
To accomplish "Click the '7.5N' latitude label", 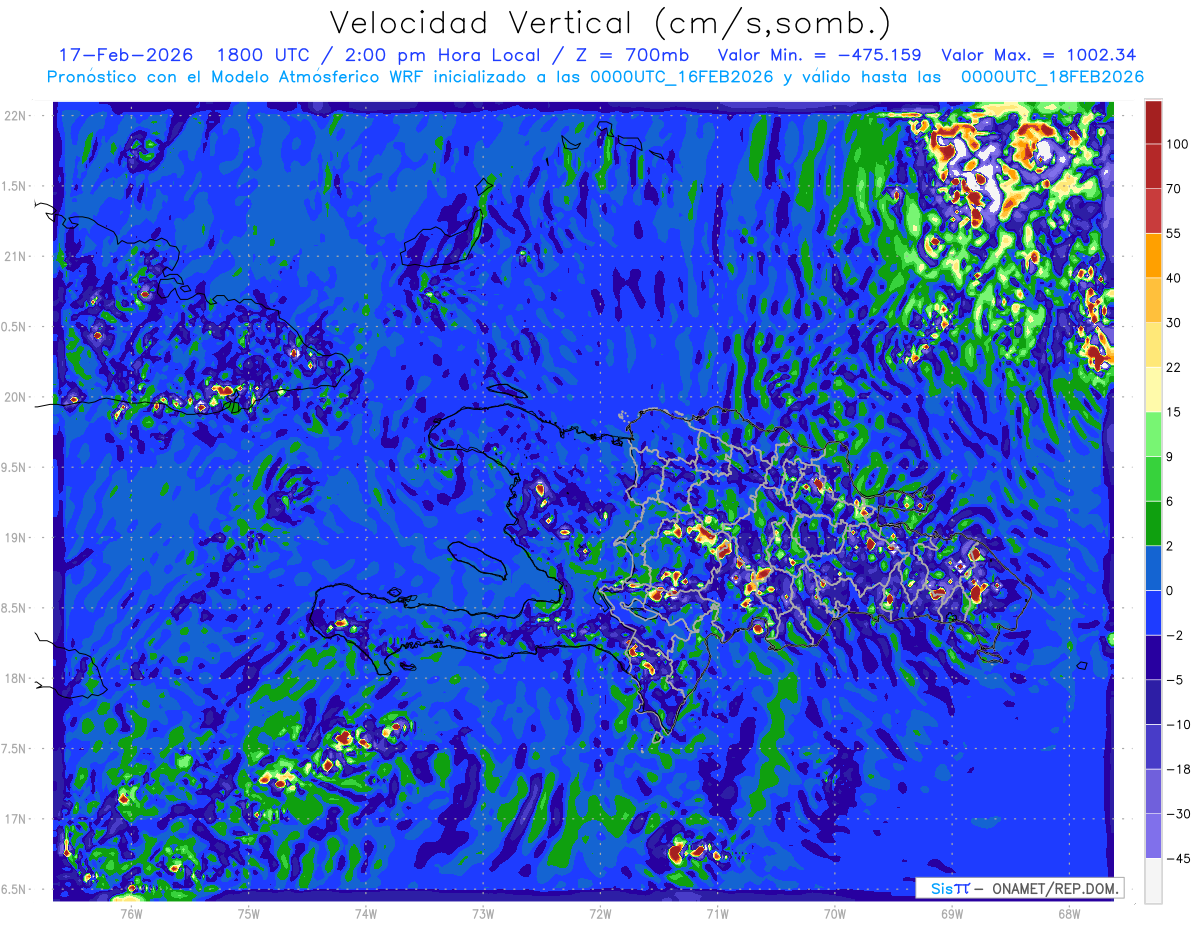I will [x=15, y=749].
